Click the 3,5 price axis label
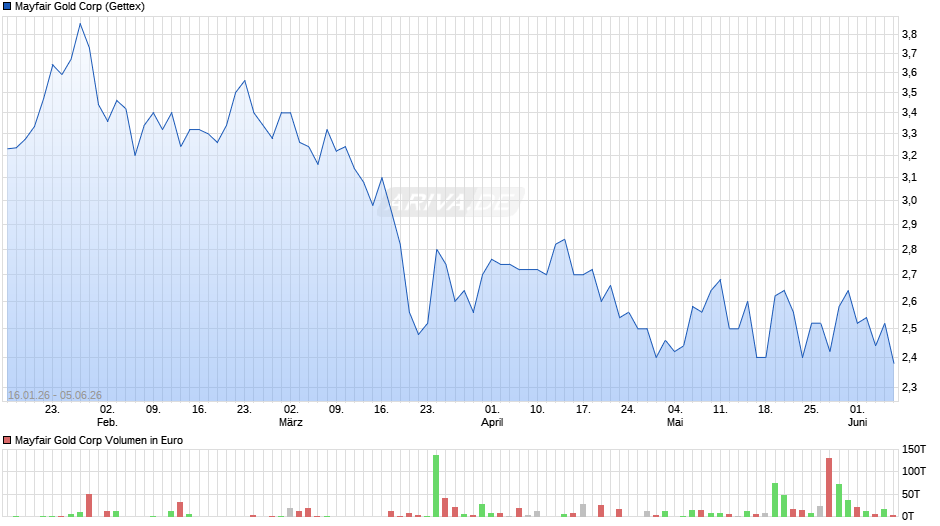 909,92
